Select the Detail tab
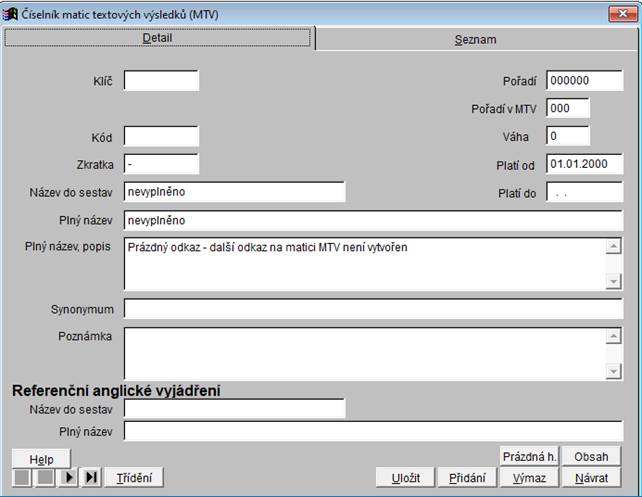The width and height of the screenshot is (642, 497). coord(158,38)
